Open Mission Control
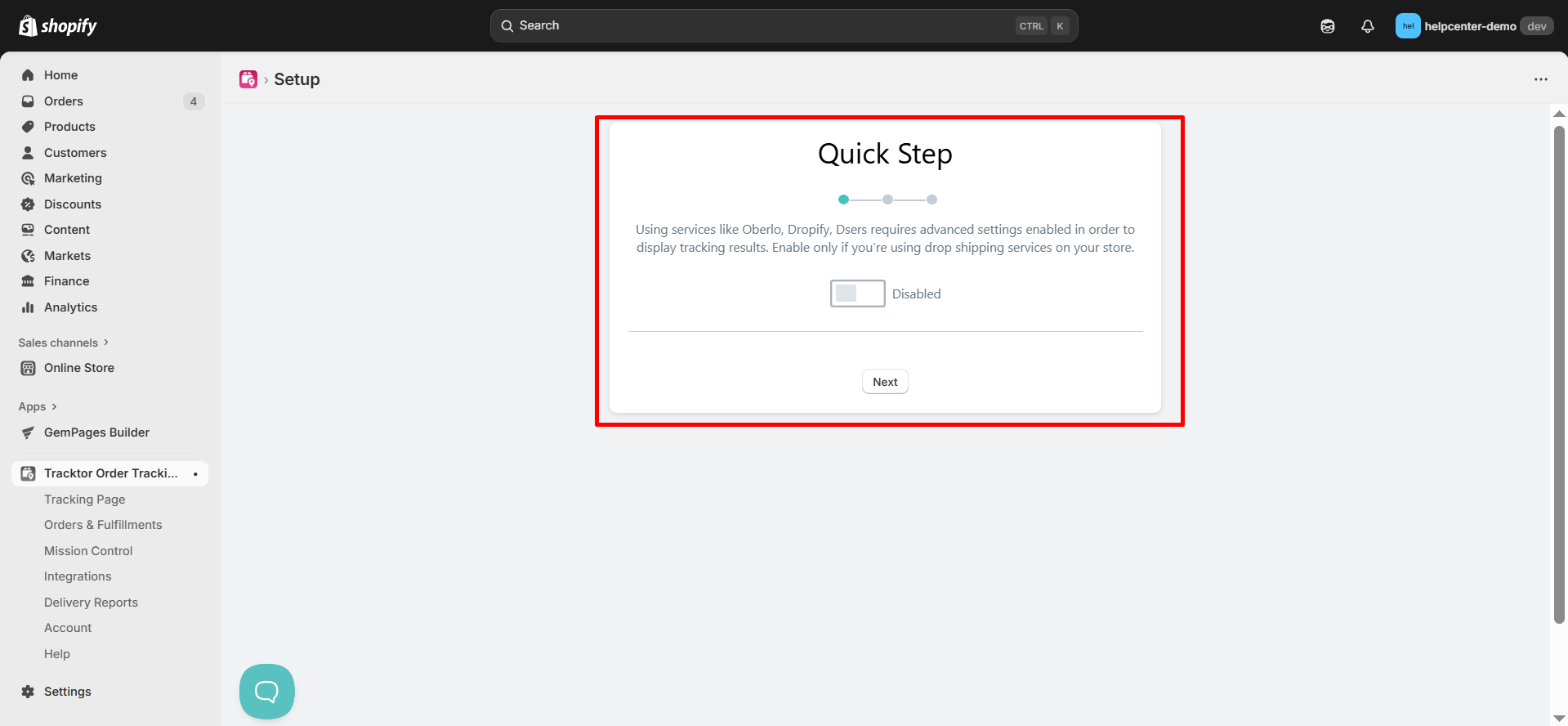 (x=88, y=551)
